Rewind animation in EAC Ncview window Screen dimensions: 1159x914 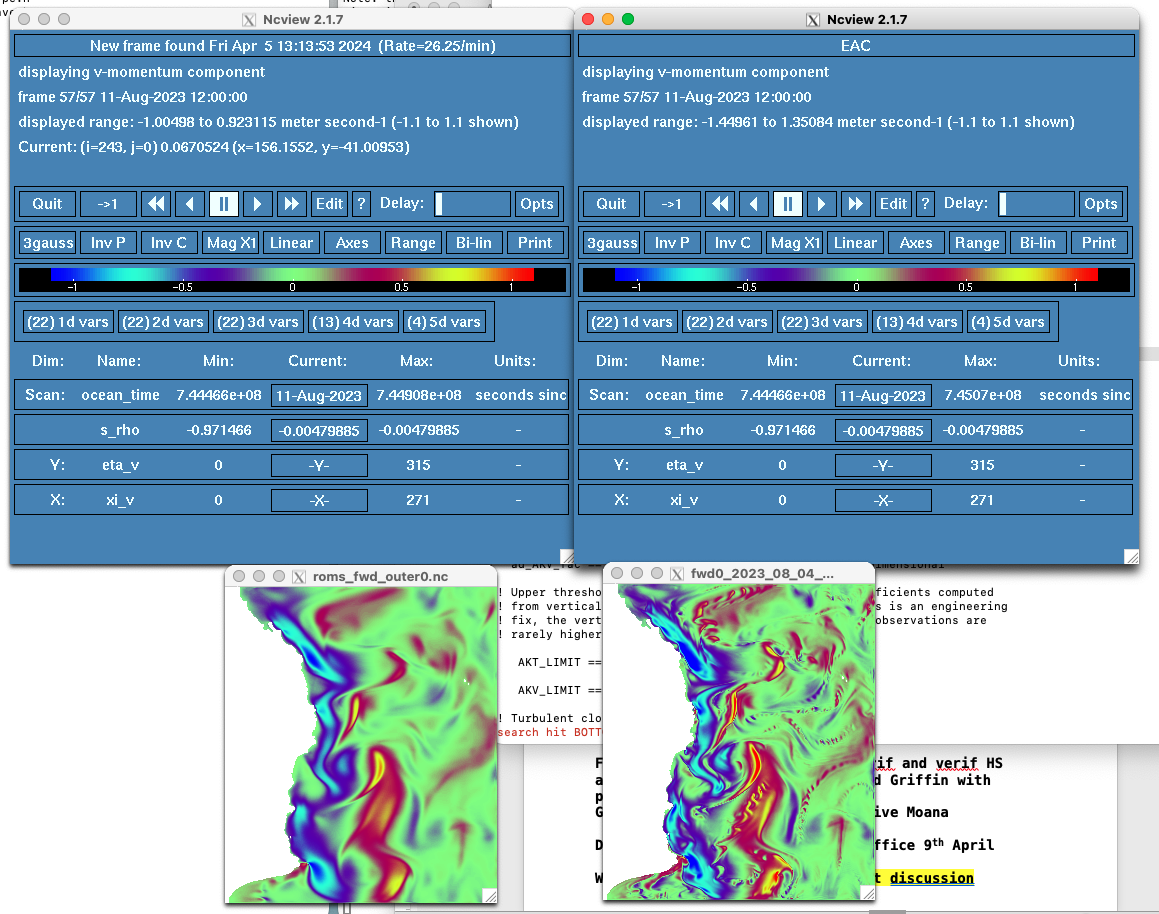tap(720, 204)
